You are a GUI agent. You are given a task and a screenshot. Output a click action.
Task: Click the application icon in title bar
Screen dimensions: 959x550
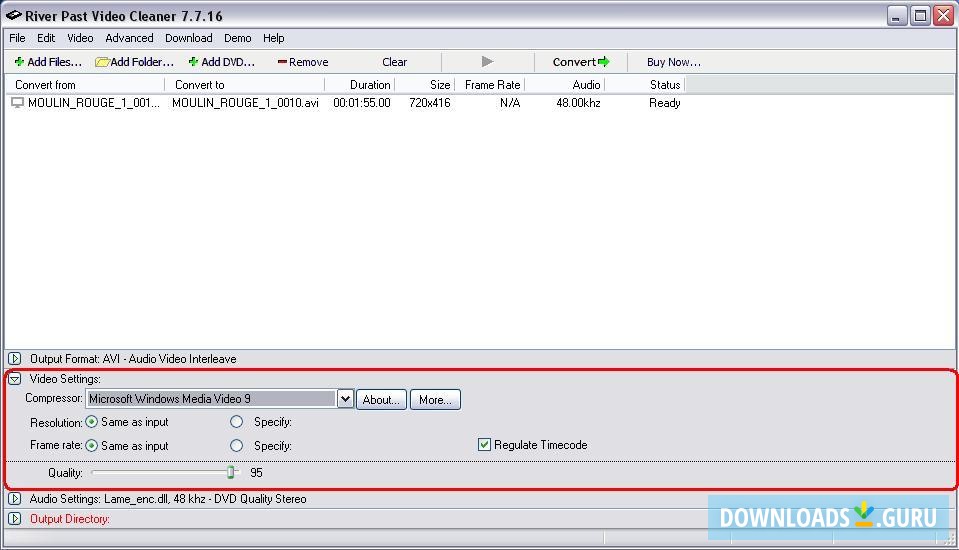13,15
